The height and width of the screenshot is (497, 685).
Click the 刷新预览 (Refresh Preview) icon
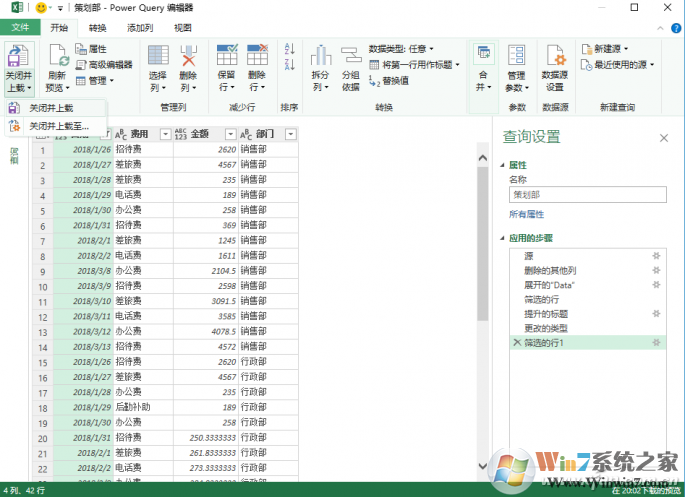click(x=57, y=55)
